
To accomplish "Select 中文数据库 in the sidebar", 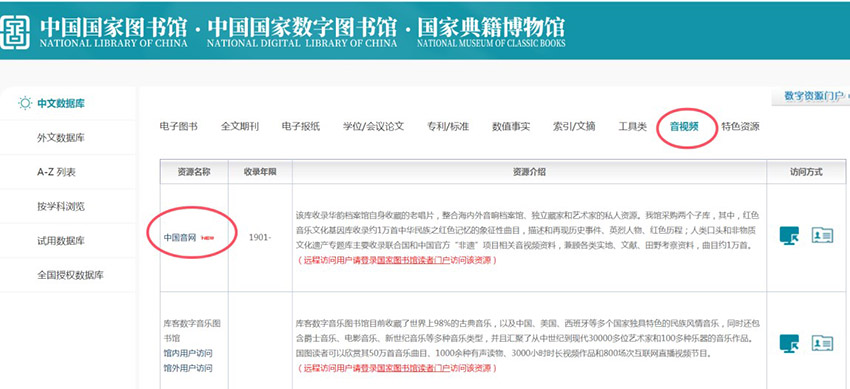I will [x=61, y=103].
